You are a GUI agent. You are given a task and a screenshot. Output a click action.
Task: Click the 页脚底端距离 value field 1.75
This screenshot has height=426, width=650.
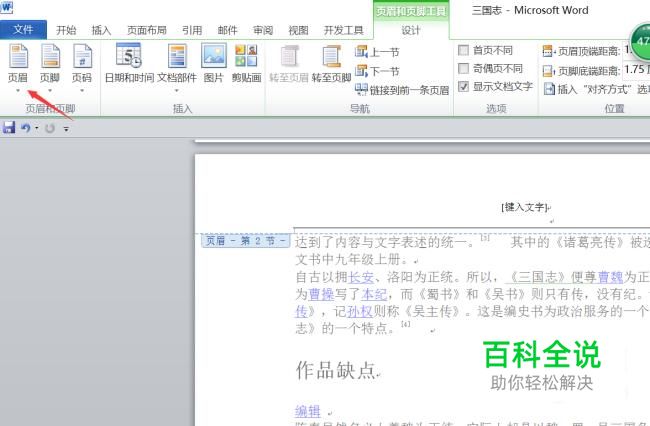point(636,70)
